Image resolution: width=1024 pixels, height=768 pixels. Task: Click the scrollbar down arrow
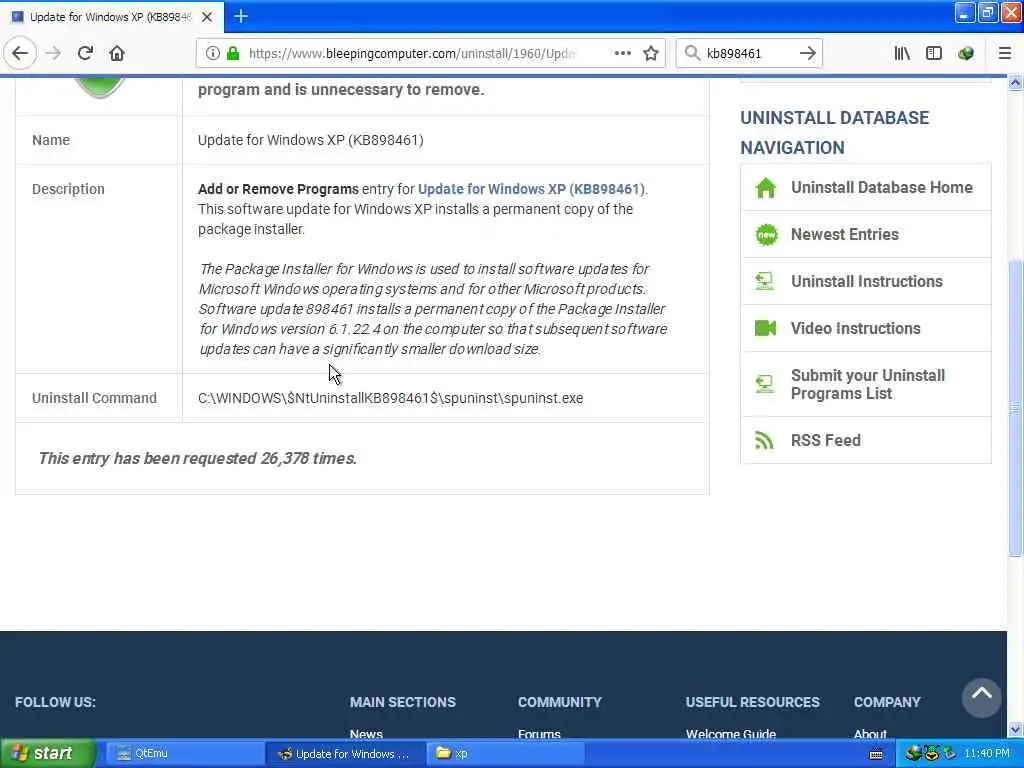[1015, 729]
